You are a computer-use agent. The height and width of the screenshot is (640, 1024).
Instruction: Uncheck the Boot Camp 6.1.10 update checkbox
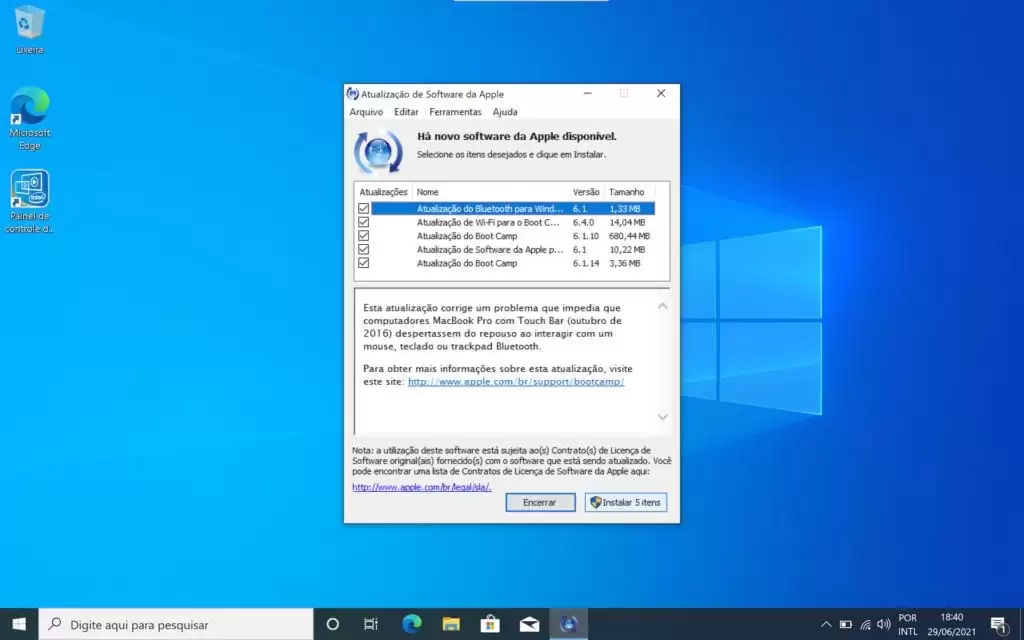pyautogui.click(x=364, y=236)
